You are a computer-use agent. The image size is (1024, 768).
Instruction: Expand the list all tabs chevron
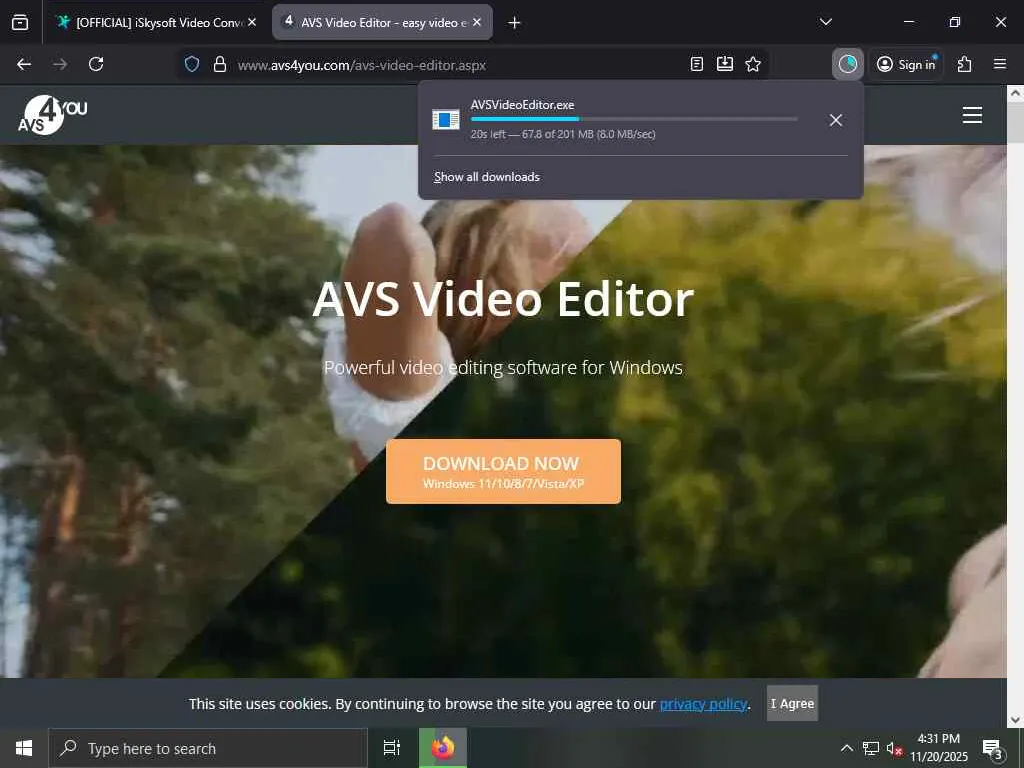click(x=825, y=22)
